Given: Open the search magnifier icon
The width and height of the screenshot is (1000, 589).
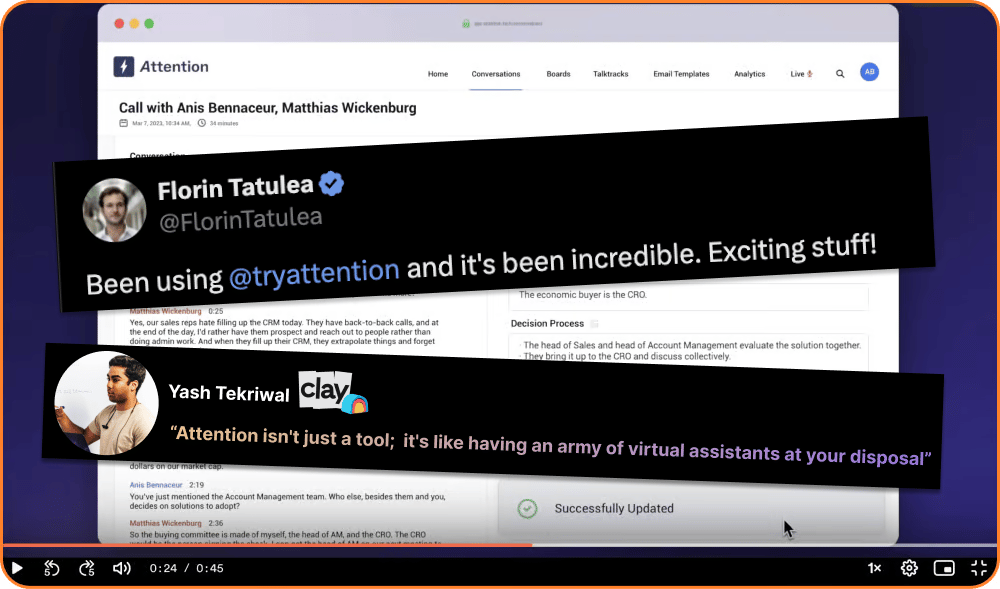Looking at the screenshot, I should [840, 74].
